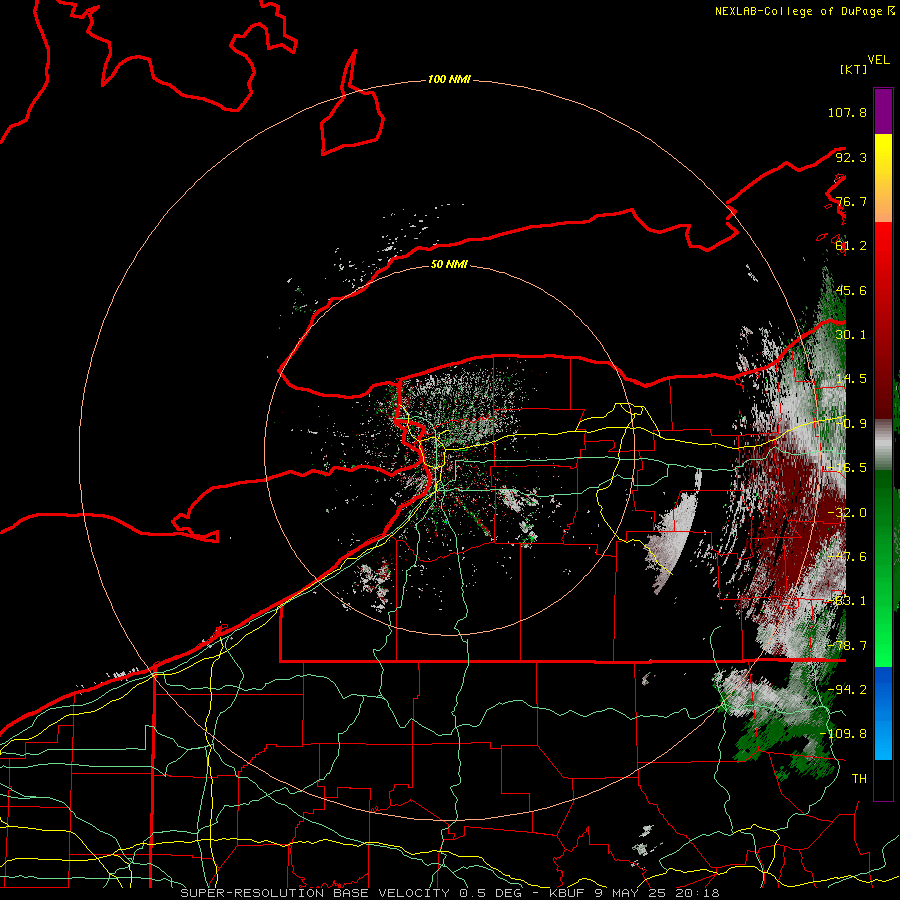
Task: Click the 92.3 velocity scale value
Action: [x=851, y=157]
